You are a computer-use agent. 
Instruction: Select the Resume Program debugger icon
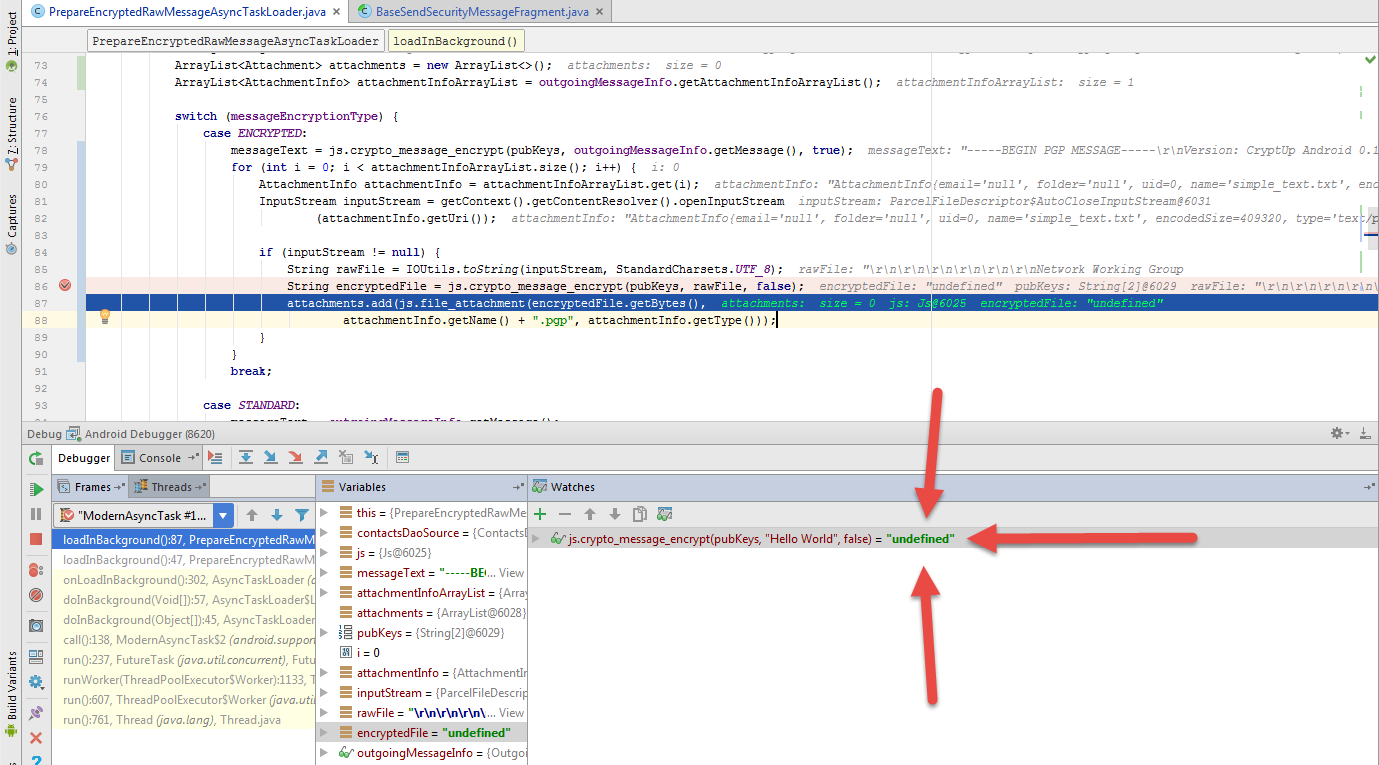37,490
